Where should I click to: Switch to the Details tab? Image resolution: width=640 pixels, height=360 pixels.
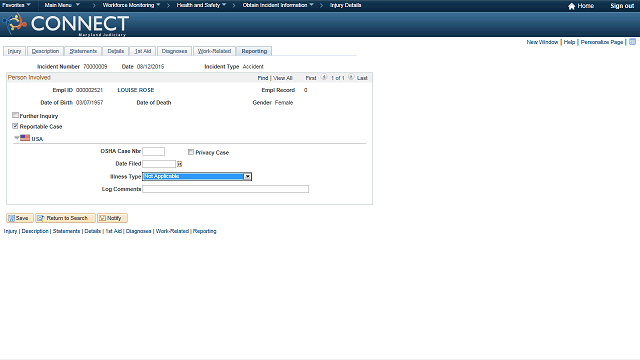tap(116, 51)
